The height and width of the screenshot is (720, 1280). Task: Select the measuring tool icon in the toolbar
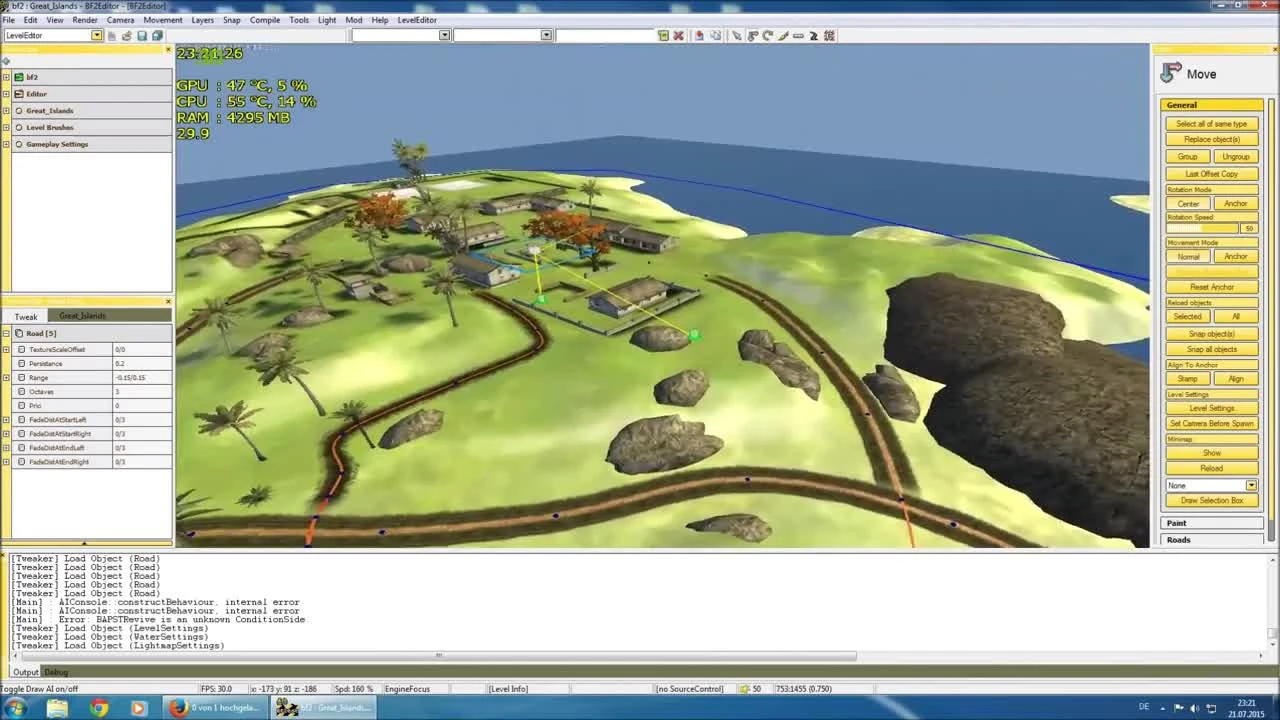[800, 35]
